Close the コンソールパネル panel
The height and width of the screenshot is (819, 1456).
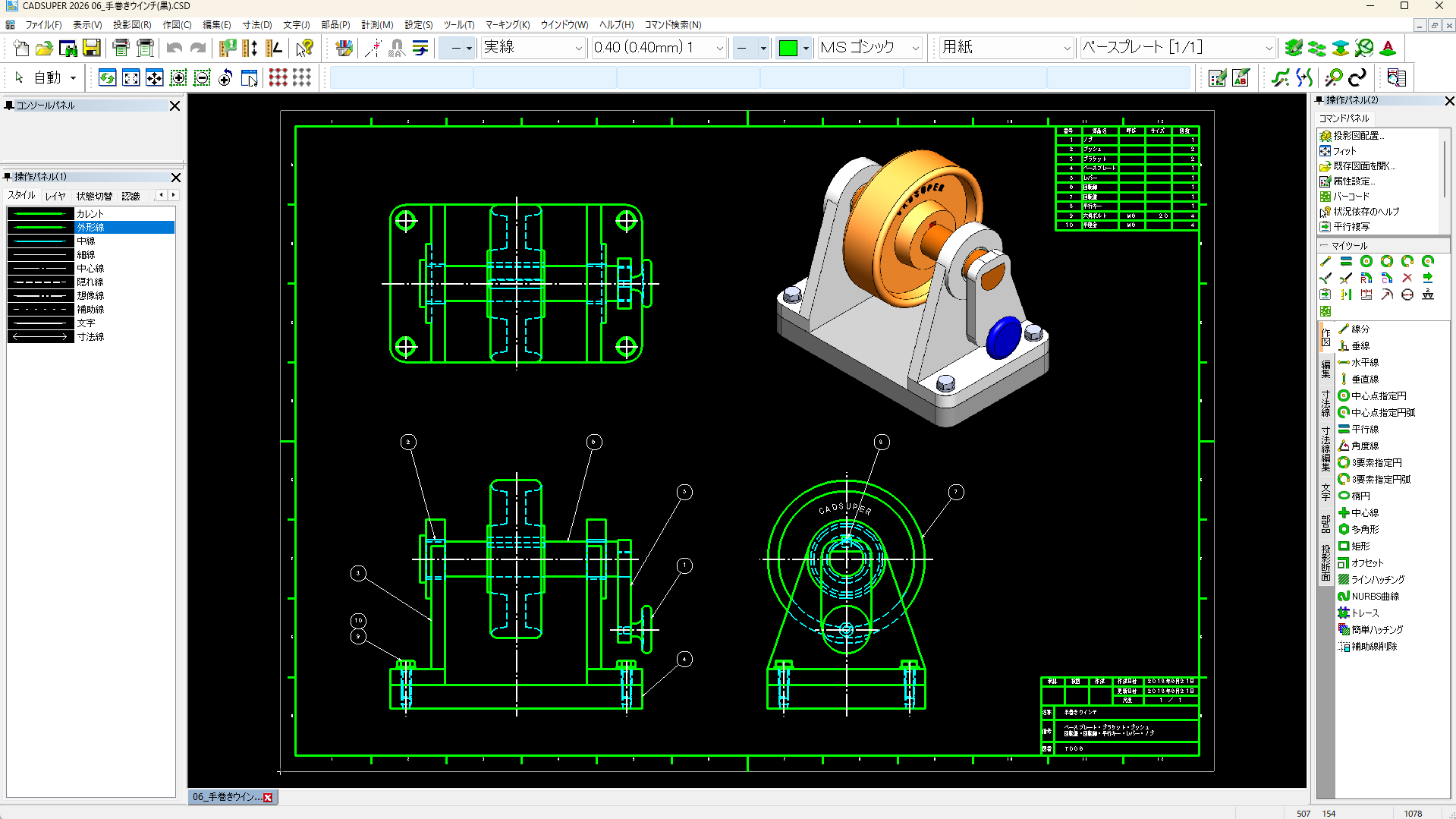pyautogui.click(x=175, y=106)
